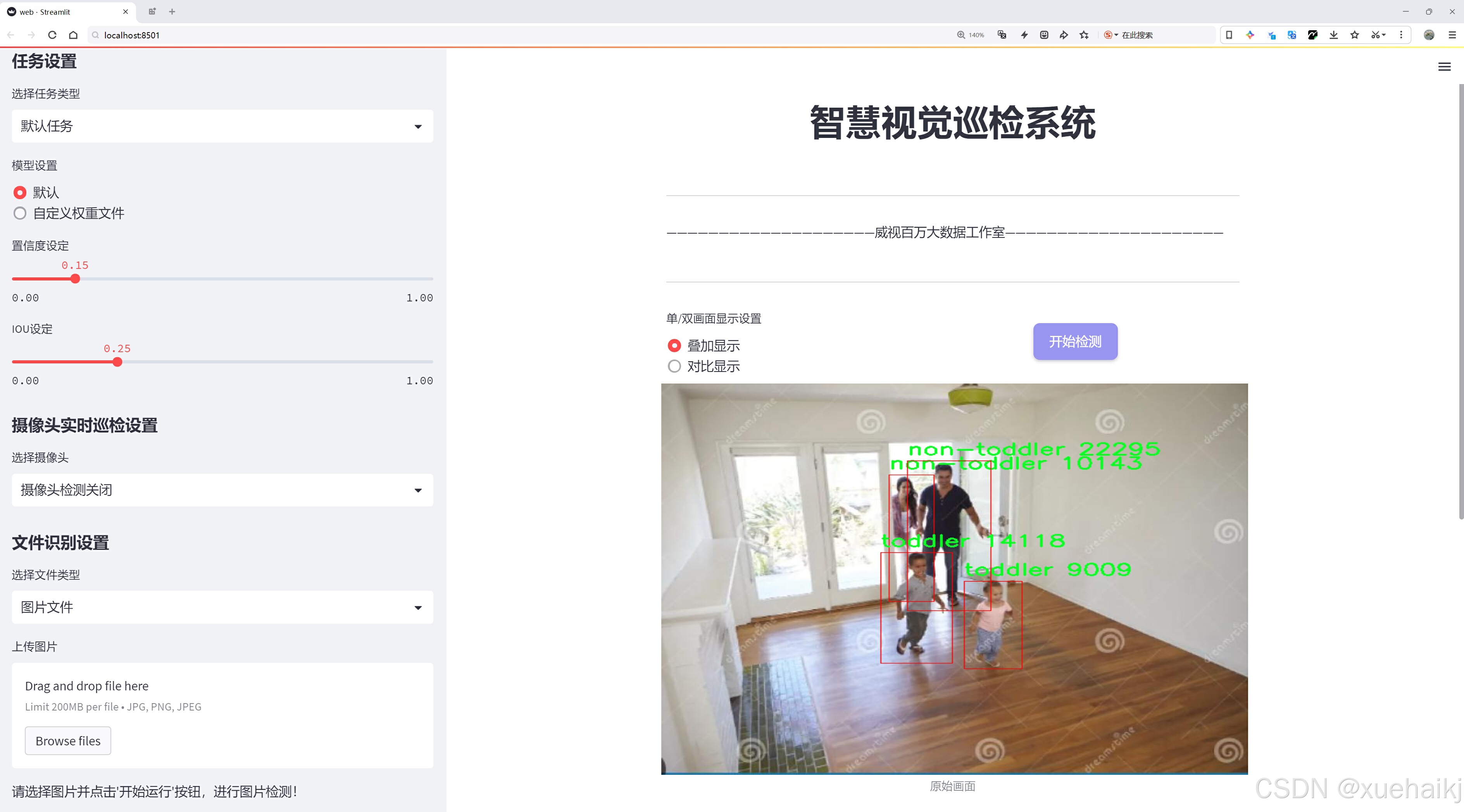Click the 摄像头实时巡检设置 heading
This screenshot has height=812, width=1464.
[x=84, y=425]
